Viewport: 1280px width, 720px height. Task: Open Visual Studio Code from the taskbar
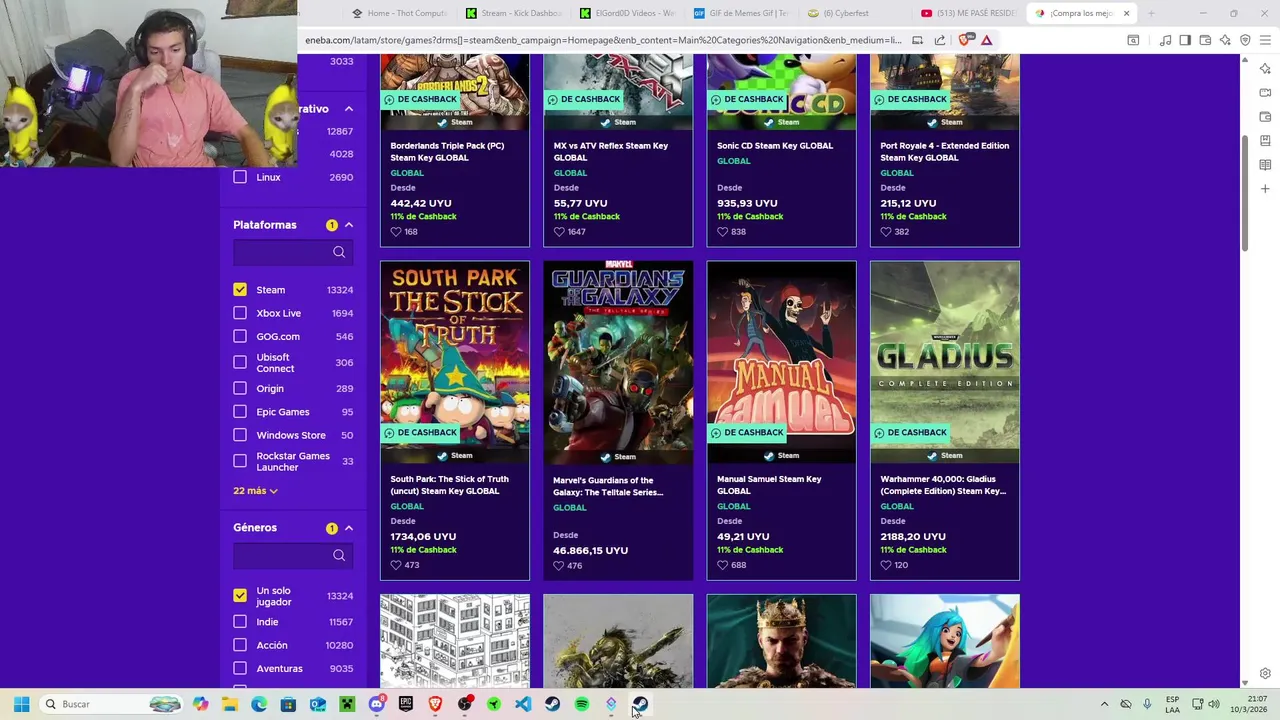[x=523, y=704]
